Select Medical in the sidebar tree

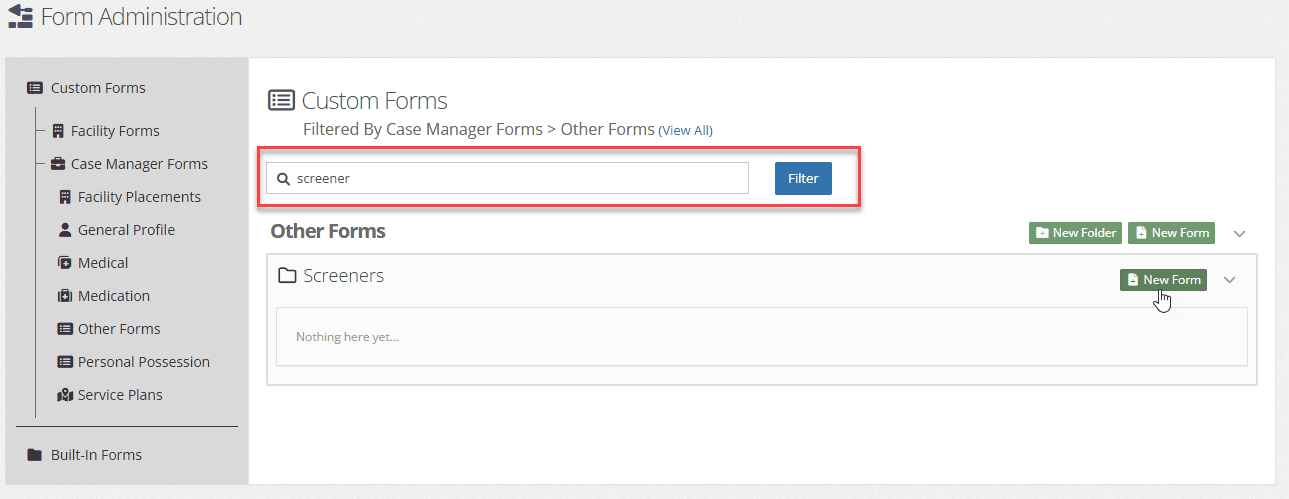[x=93, y=263]
